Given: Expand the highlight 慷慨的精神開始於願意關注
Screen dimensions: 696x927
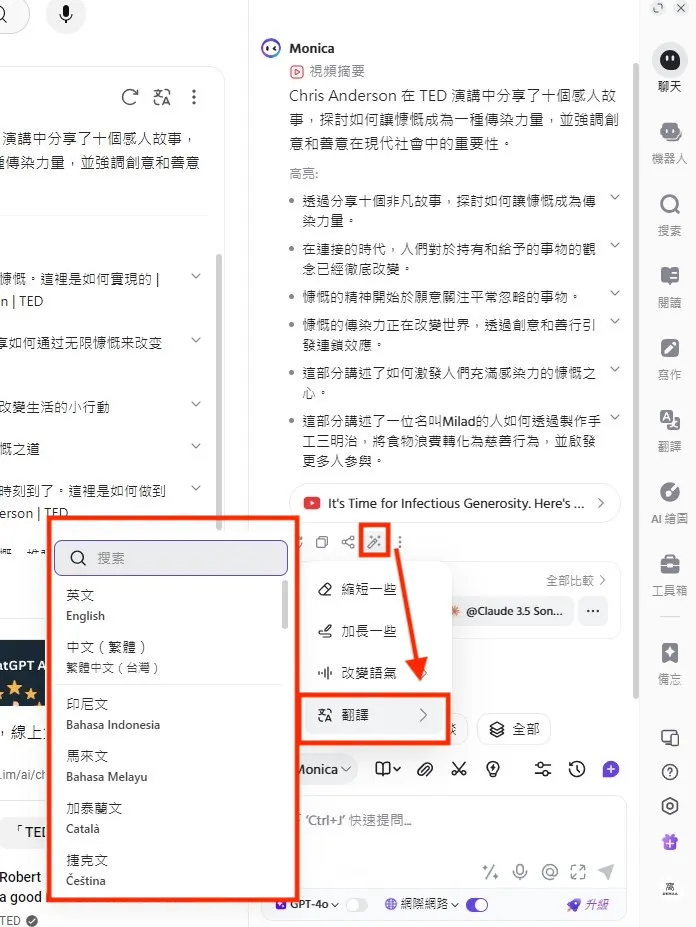Looking at the screenshot, I should point(615,293).
